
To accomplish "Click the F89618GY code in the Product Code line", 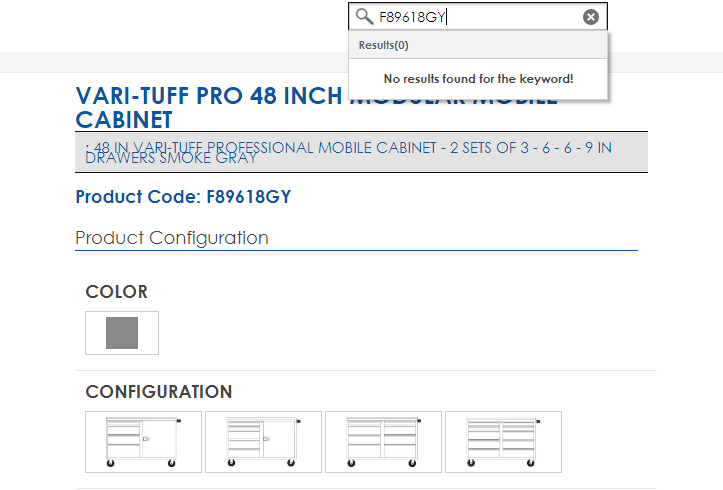I will (x=247, y=197).
